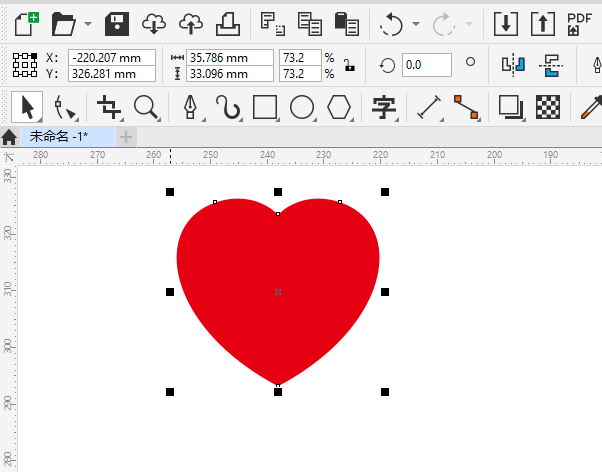The height and width of the screenshot is (472, 602).
Task: Open the Undo history dropdown arrow
Action: click(416, 23)
